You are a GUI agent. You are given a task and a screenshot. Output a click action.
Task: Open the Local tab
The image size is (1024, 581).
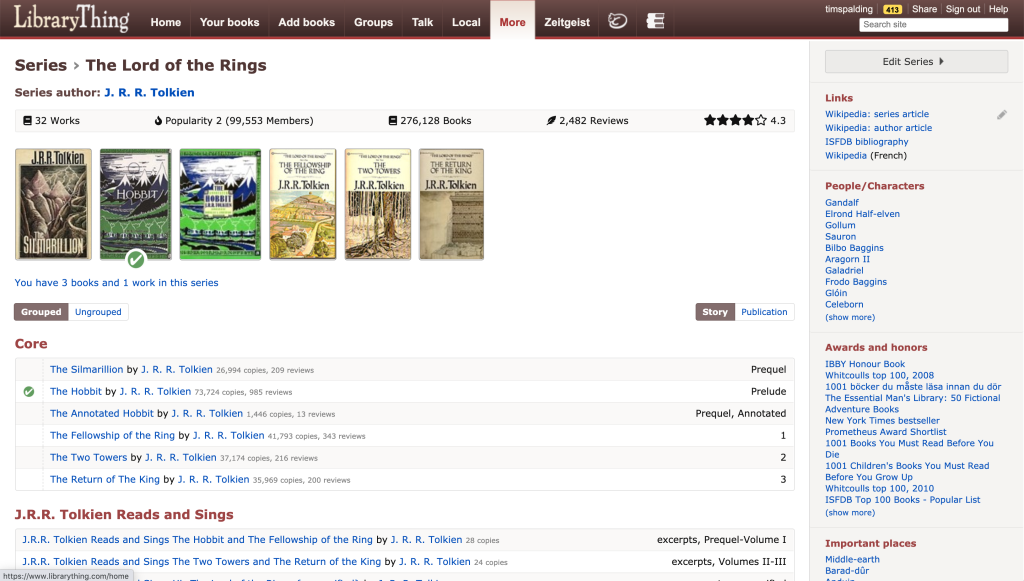pyautogui.click(x=466, y=22)
